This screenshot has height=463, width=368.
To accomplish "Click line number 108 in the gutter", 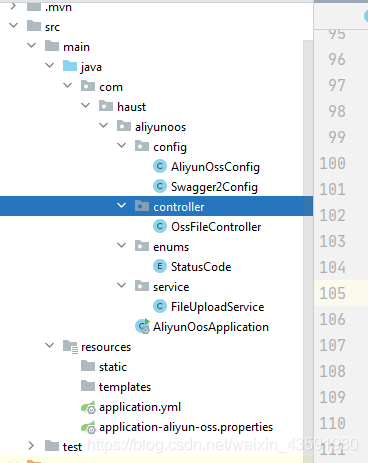I will click(332, 371).
